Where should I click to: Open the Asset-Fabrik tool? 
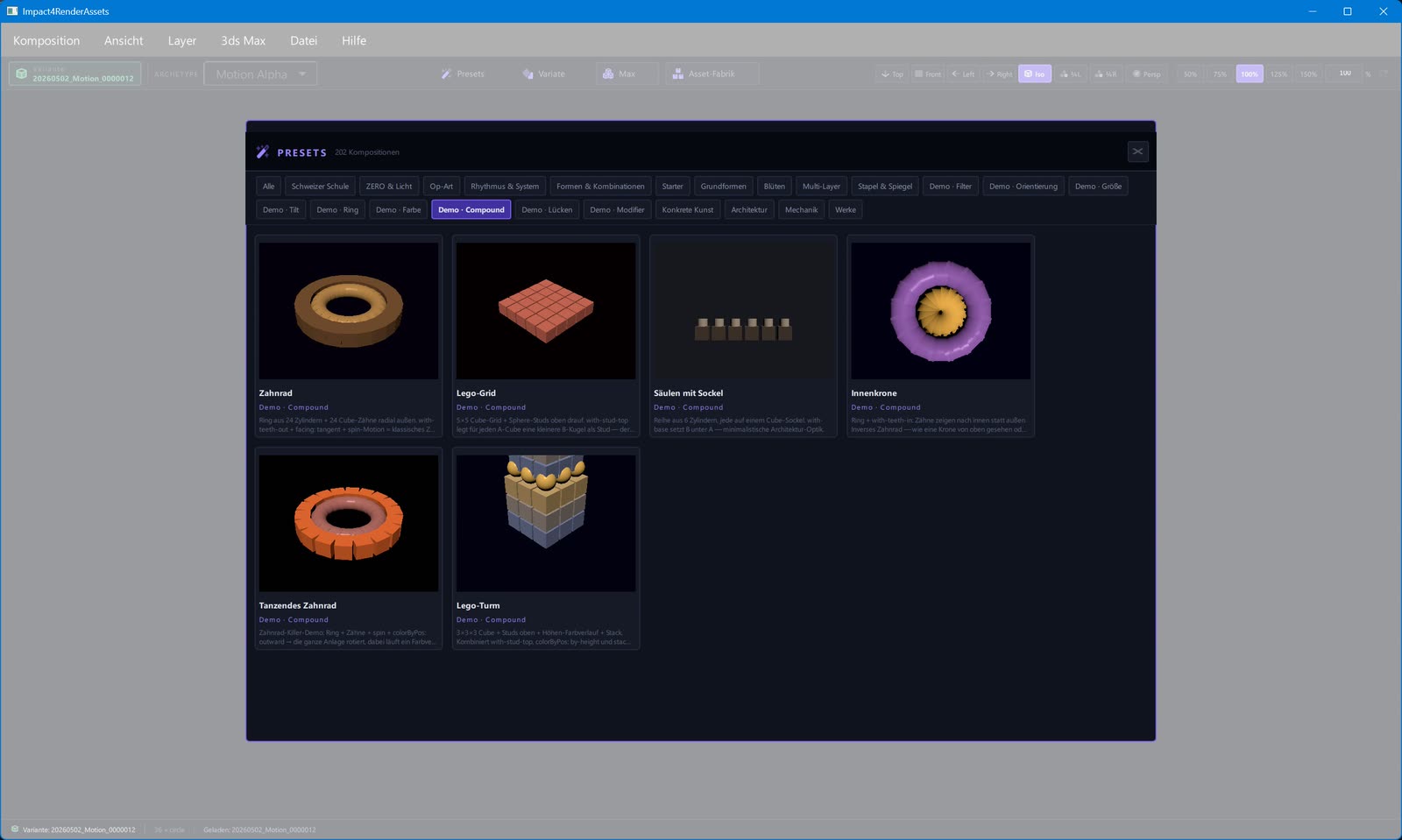(x=712, y=74)
